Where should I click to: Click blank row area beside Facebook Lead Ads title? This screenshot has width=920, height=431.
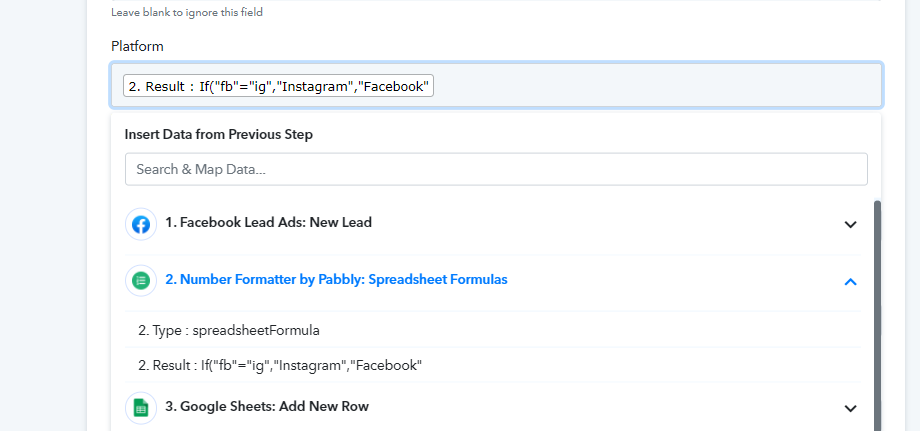click(604, 223)
